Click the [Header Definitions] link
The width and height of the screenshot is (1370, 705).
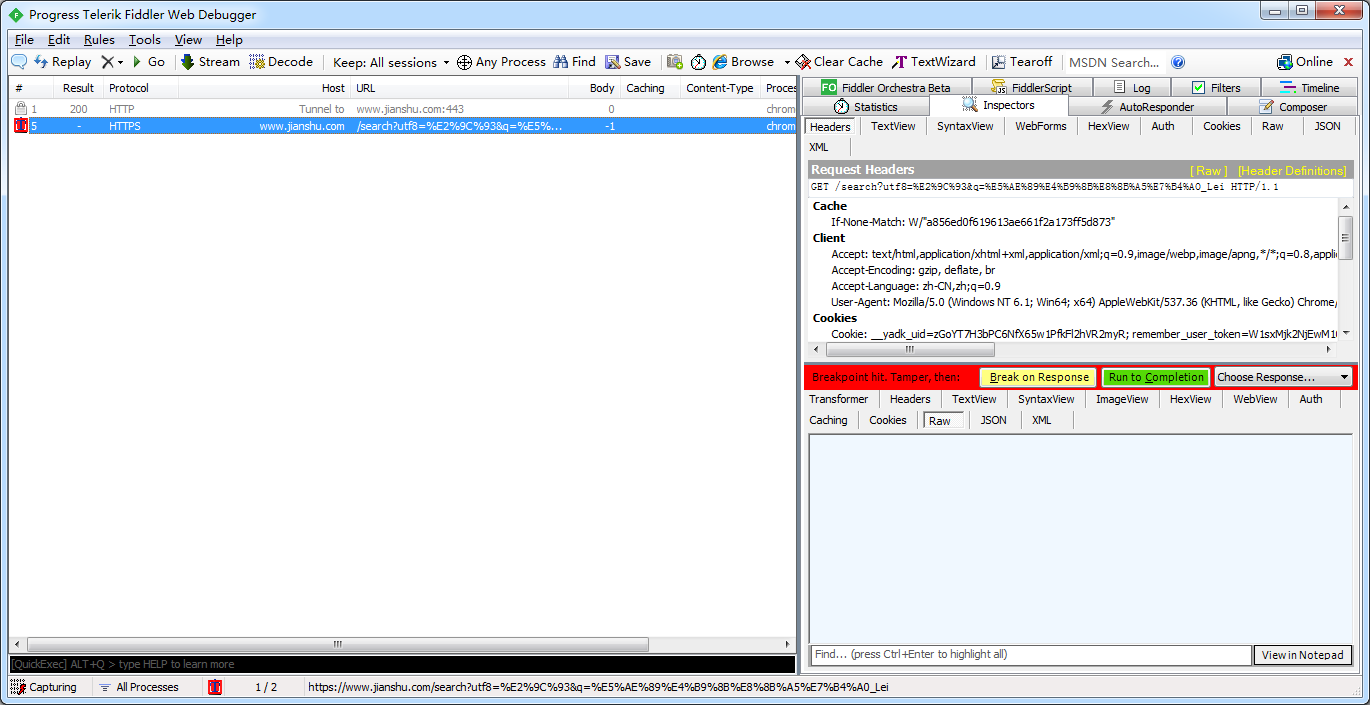[x=1292, y=171]
